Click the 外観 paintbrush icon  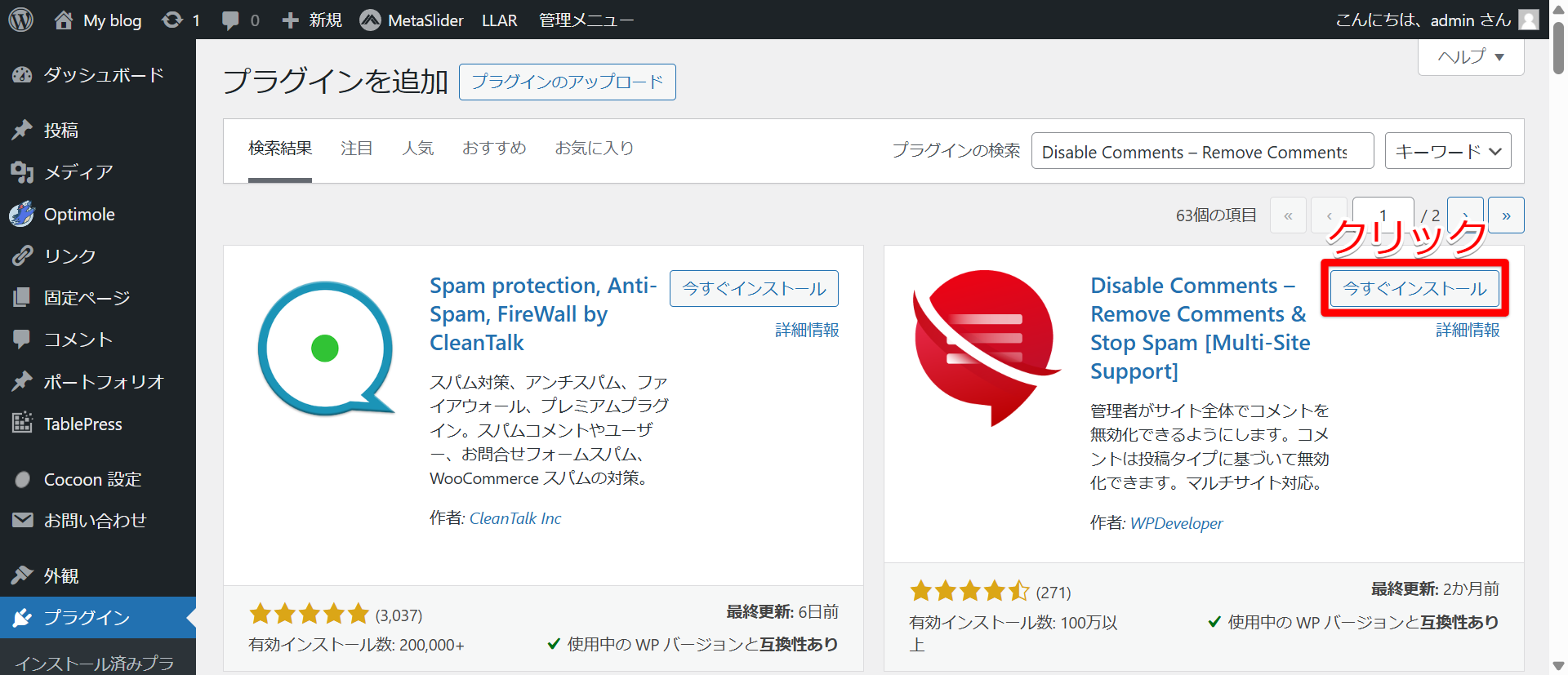pos(22,575)
